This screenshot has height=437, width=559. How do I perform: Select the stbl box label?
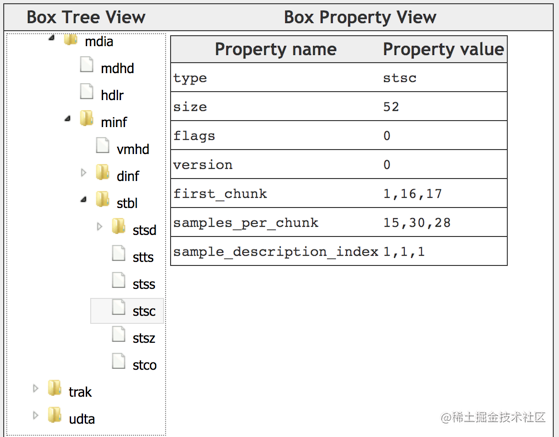(x=127, y=203)
